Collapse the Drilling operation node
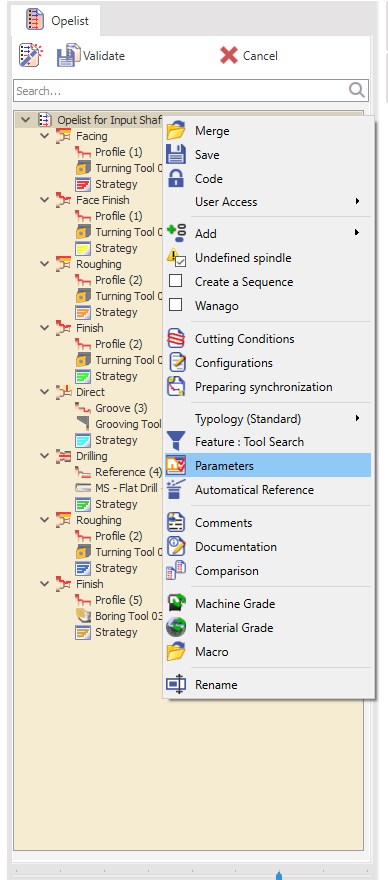The height and width of the screenshot is (880, 388). click(x=45, y=456)
